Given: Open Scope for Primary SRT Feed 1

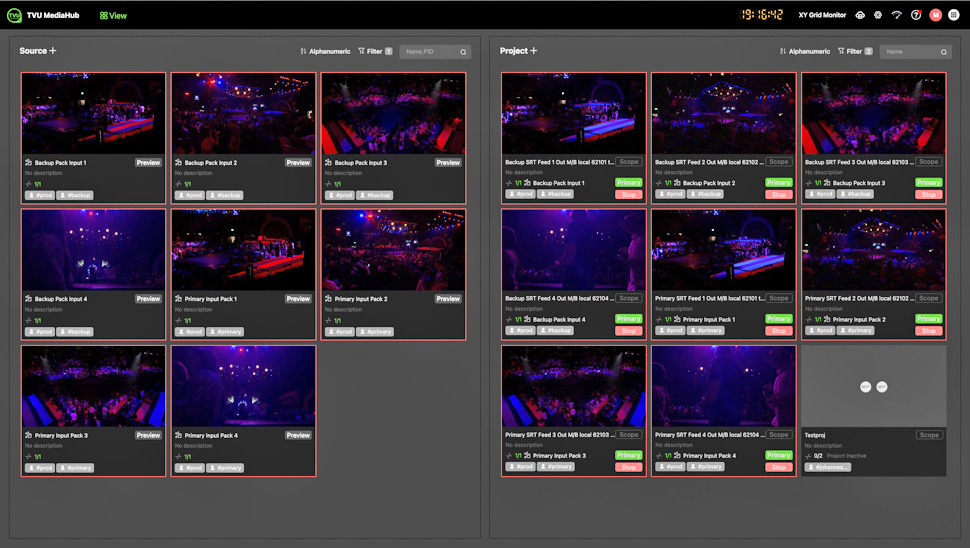Looking at the screenshot, I should [779, 298].
